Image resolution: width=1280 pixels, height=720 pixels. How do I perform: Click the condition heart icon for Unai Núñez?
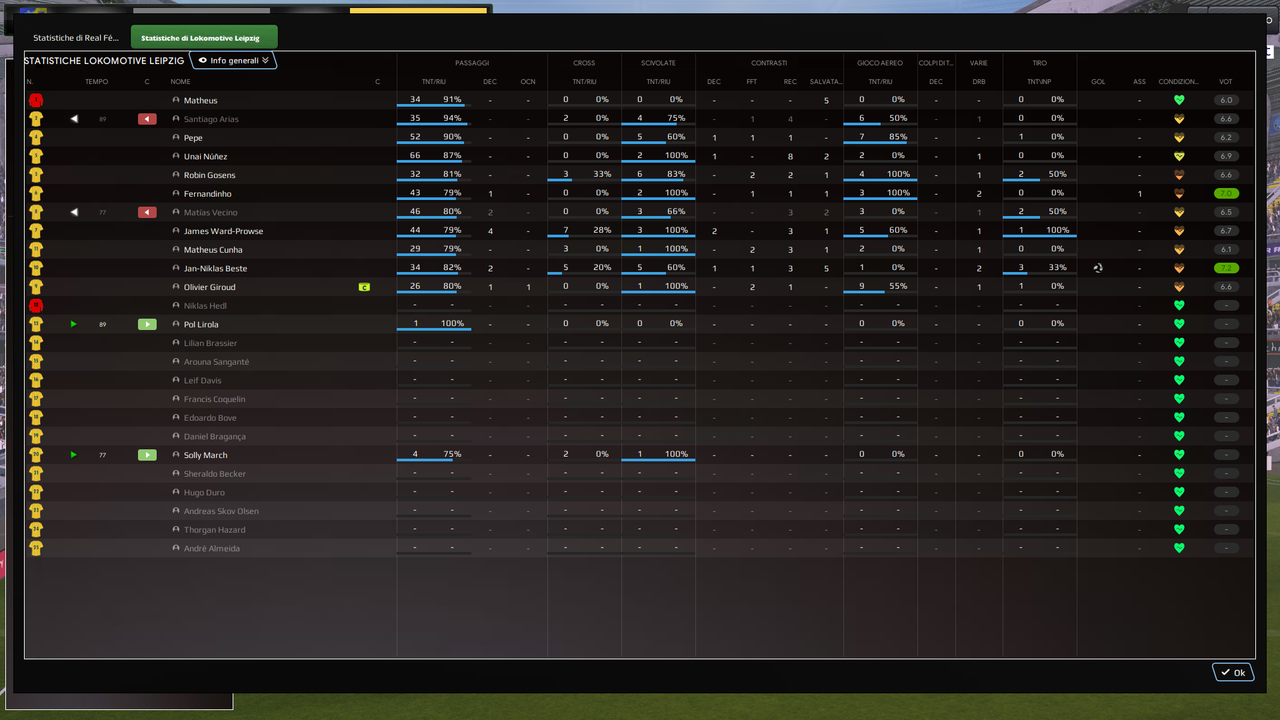1179,156
